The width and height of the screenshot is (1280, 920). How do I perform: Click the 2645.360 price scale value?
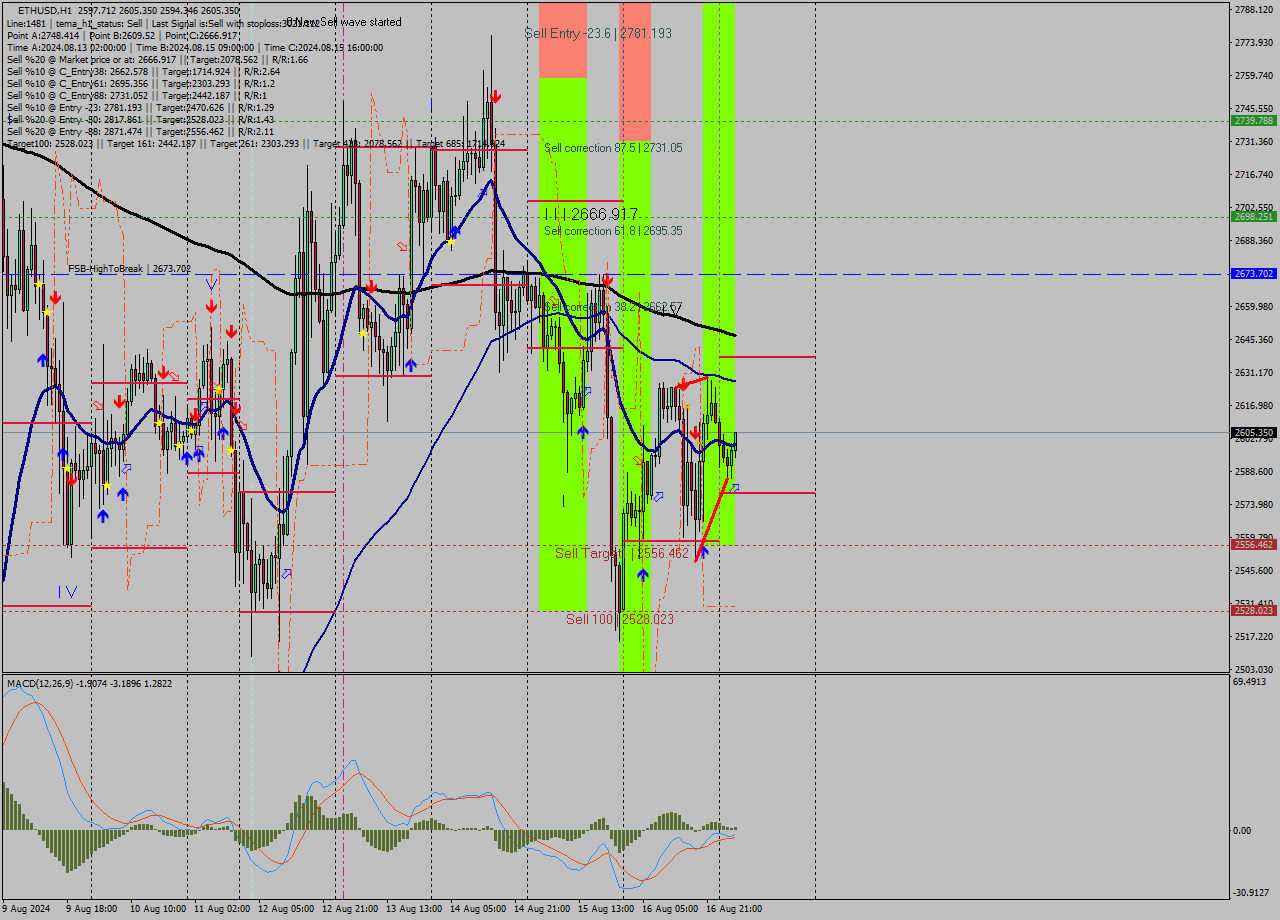point(1254,339)
